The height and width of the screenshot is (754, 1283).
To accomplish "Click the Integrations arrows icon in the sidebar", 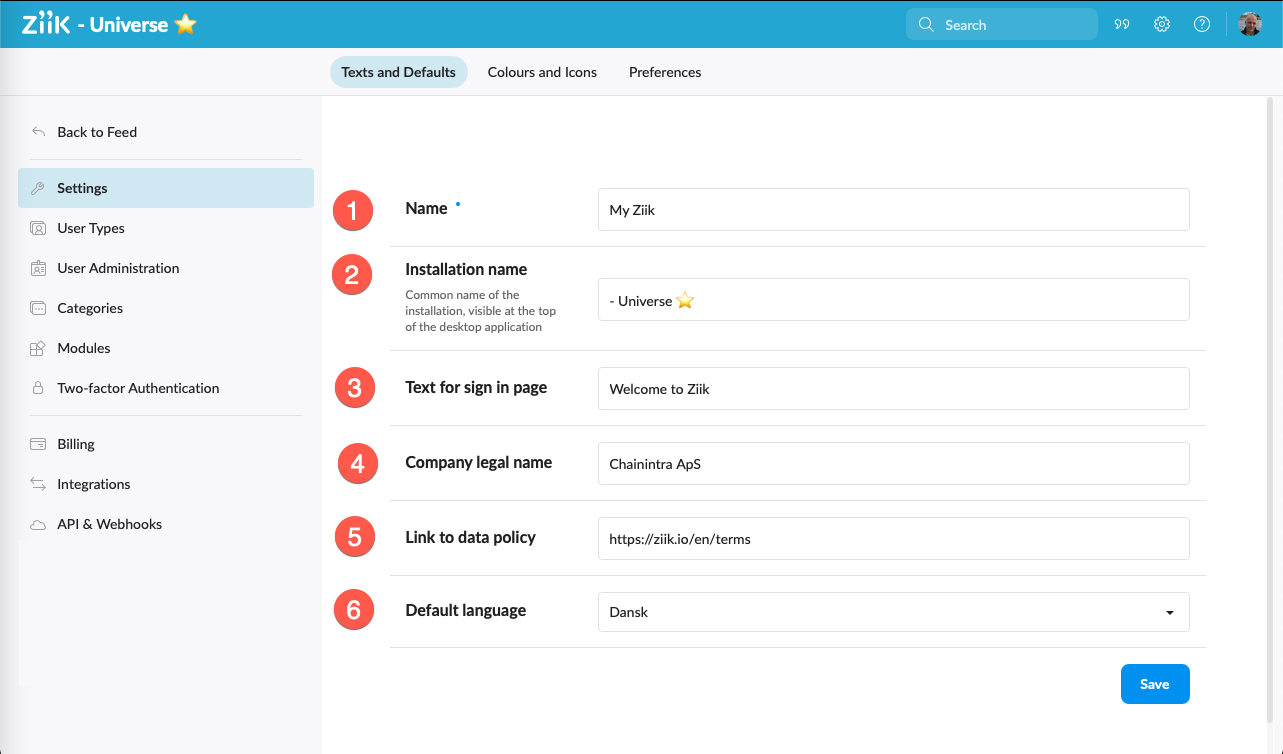I will [x=38, y=484].
